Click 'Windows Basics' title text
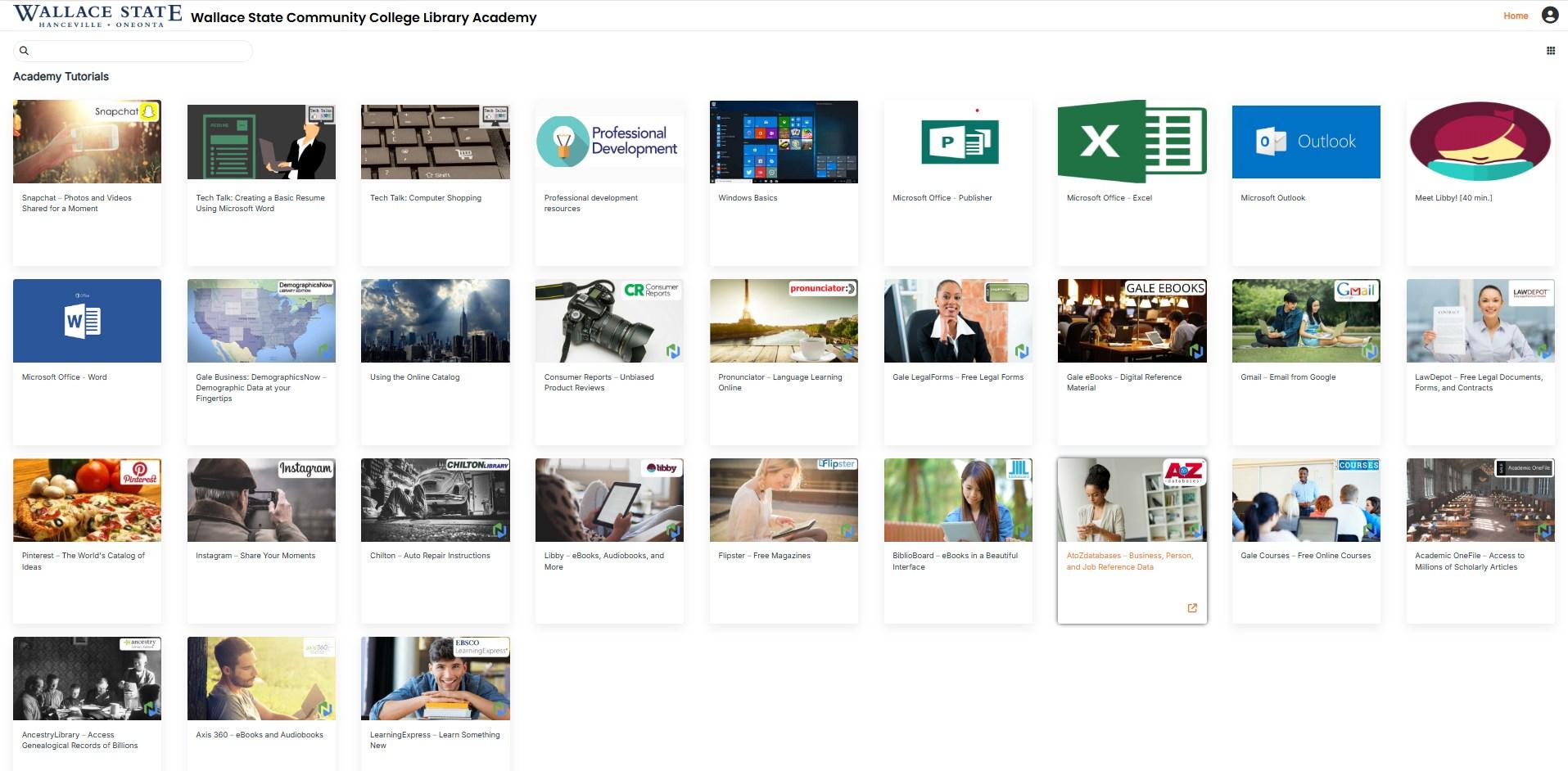Viewport: 1568px width, 771px height. pos(748,198)
